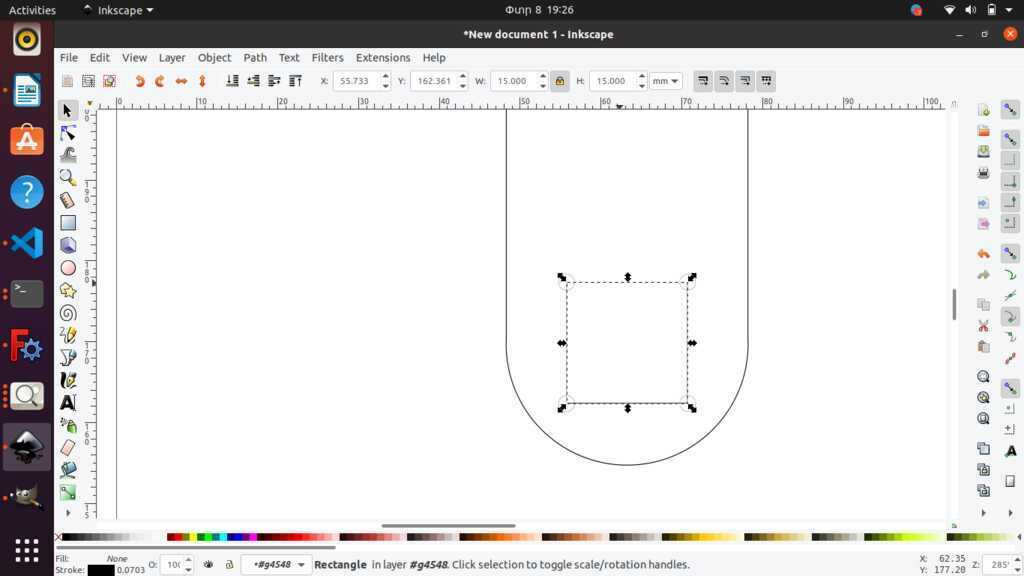Select the Node editing tool

coord(67,133)
